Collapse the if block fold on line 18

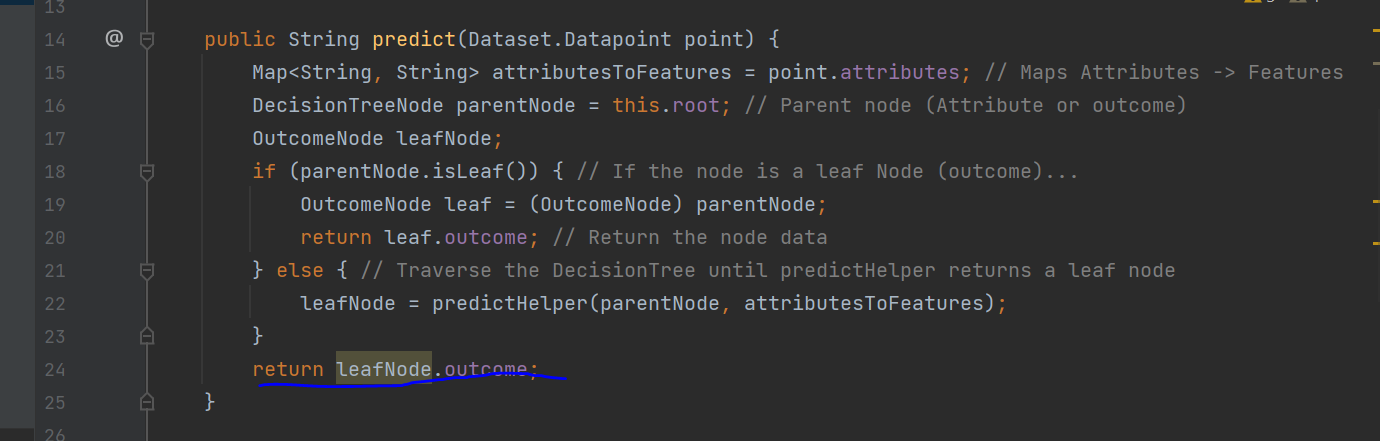[147, 172]
